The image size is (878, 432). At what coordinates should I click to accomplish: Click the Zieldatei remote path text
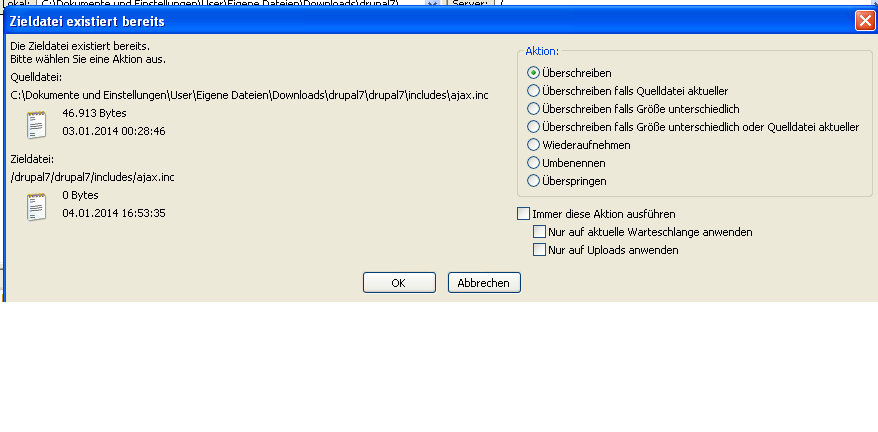pyautogui.click(x=93, y=177)
